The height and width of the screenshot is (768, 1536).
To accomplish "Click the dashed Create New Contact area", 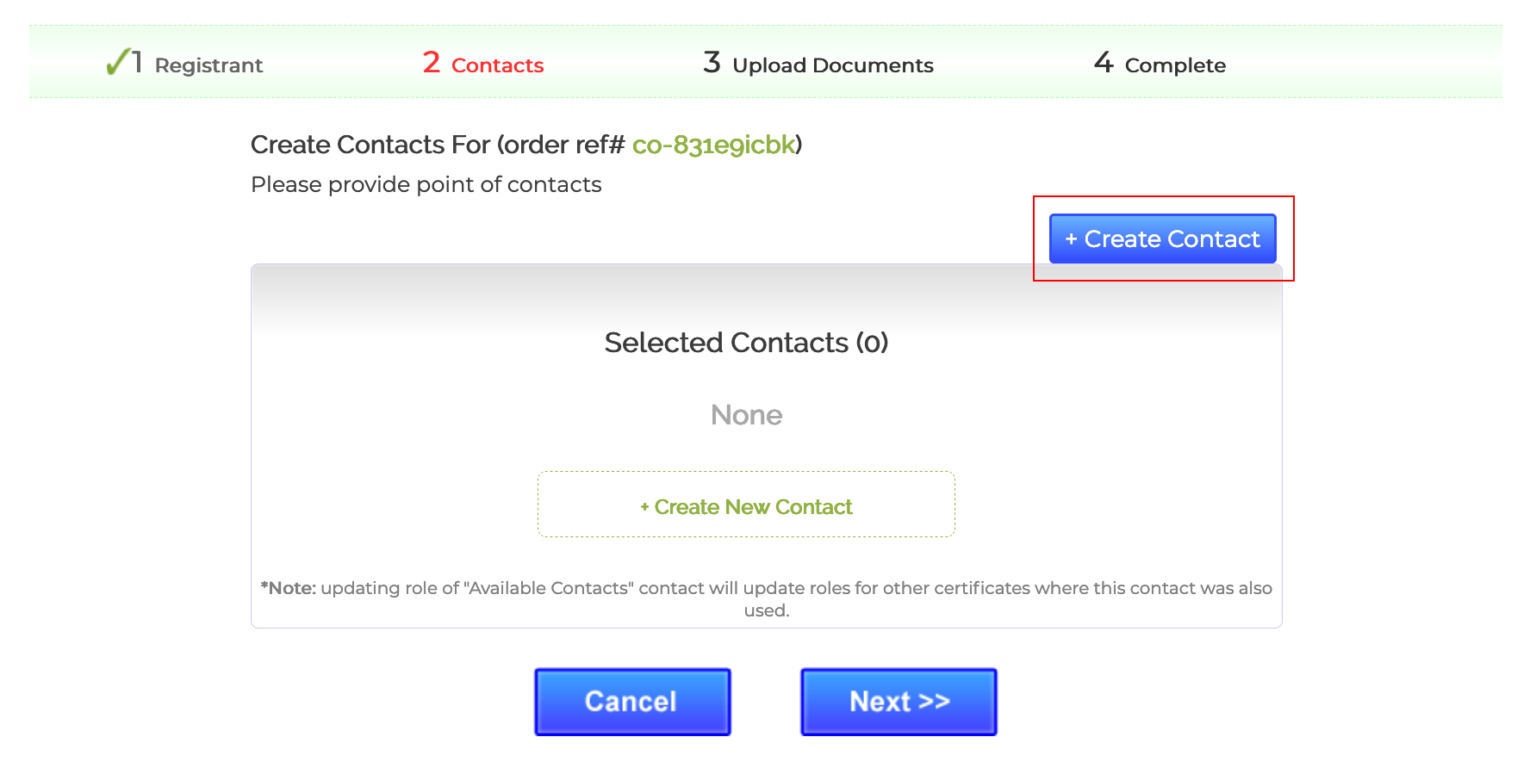I will [x=746, y=504].
